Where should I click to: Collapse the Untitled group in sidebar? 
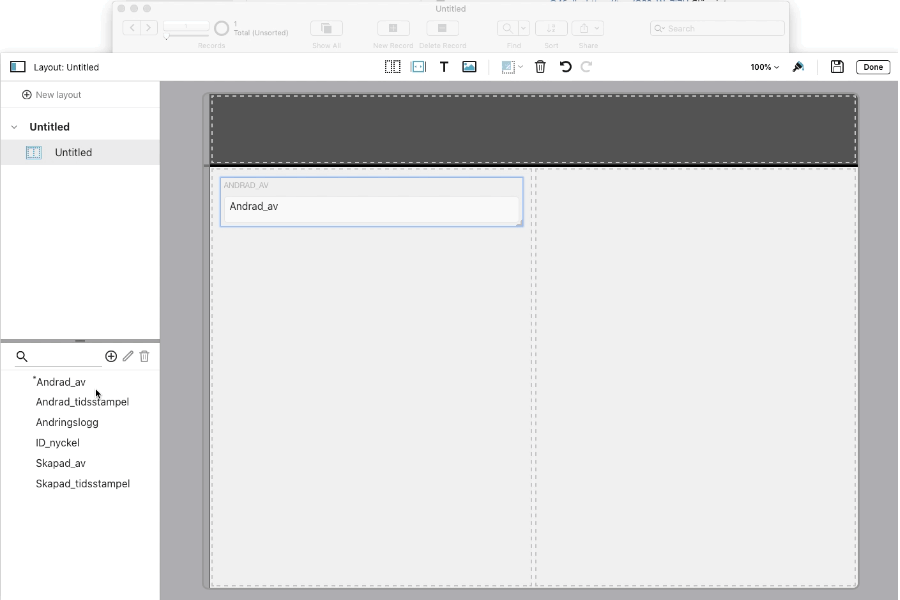click(14, 127)
